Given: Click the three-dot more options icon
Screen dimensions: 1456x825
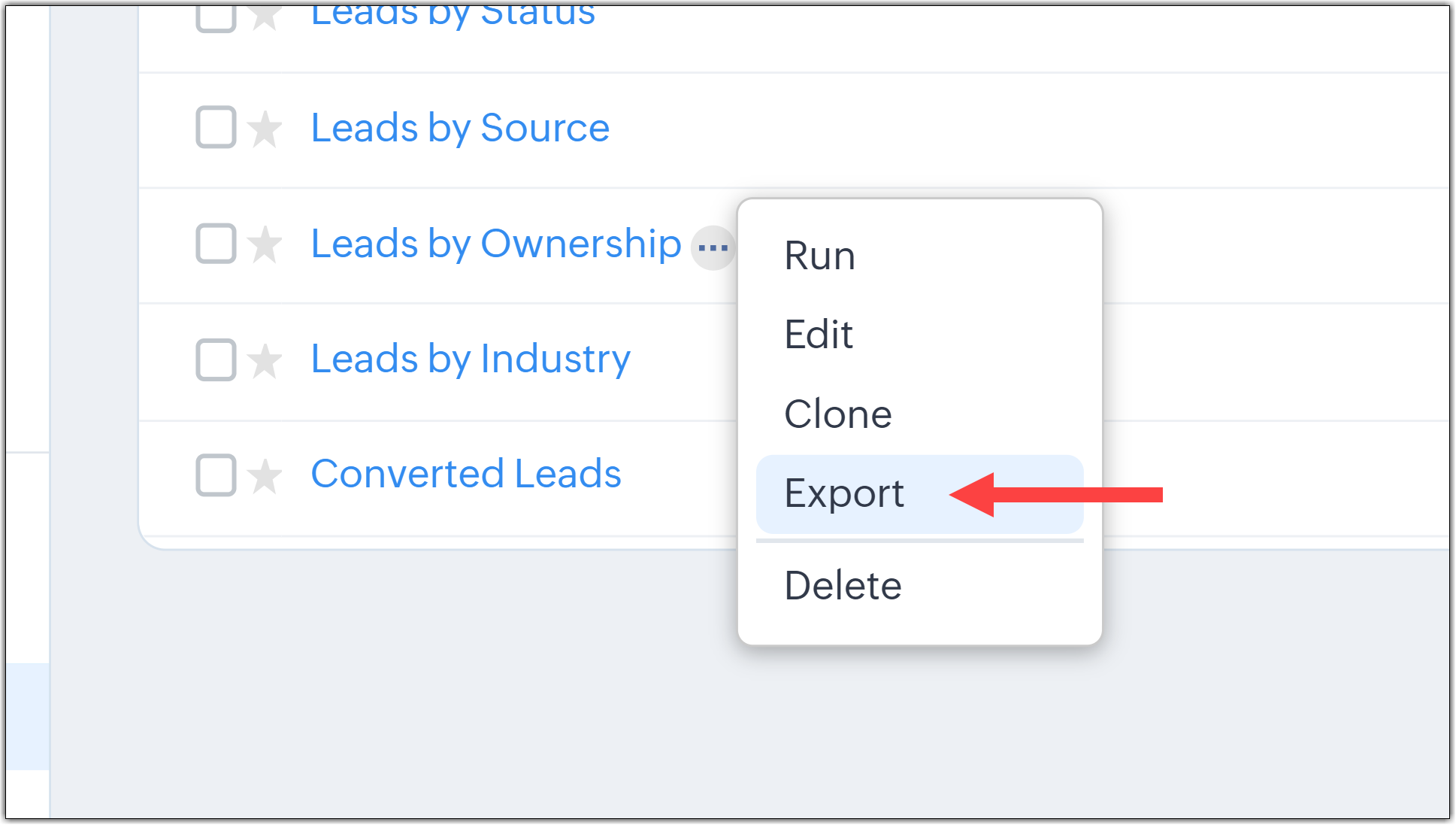Looking at the screenshot, I should pos(713,247).
